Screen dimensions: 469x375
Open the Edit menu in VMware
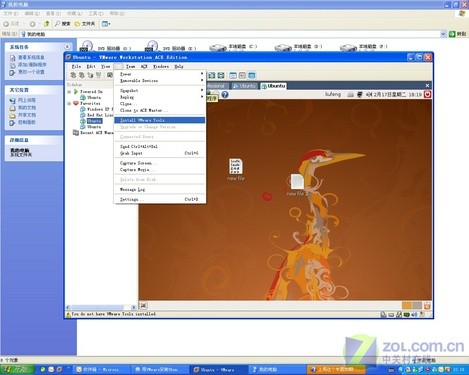[91, 66]
